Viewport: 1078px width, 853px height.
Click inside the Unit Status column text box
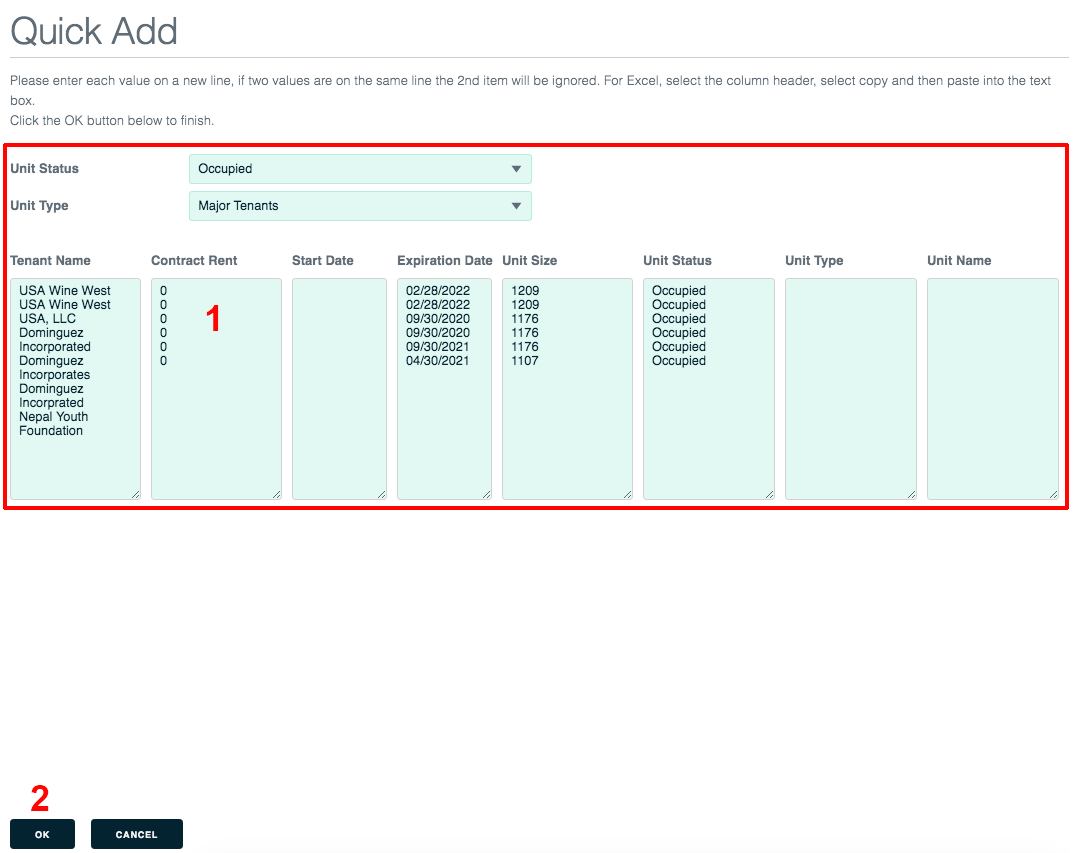pyautogui.click(x=709, y=388)
